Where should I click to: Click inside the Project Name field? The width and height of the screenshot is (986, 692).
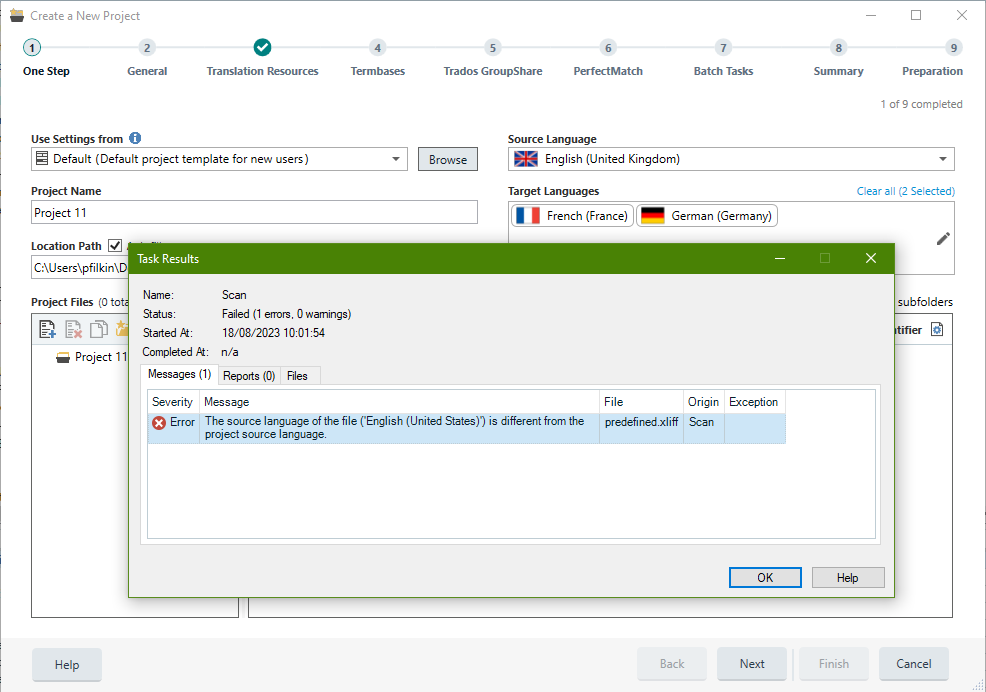254,212
